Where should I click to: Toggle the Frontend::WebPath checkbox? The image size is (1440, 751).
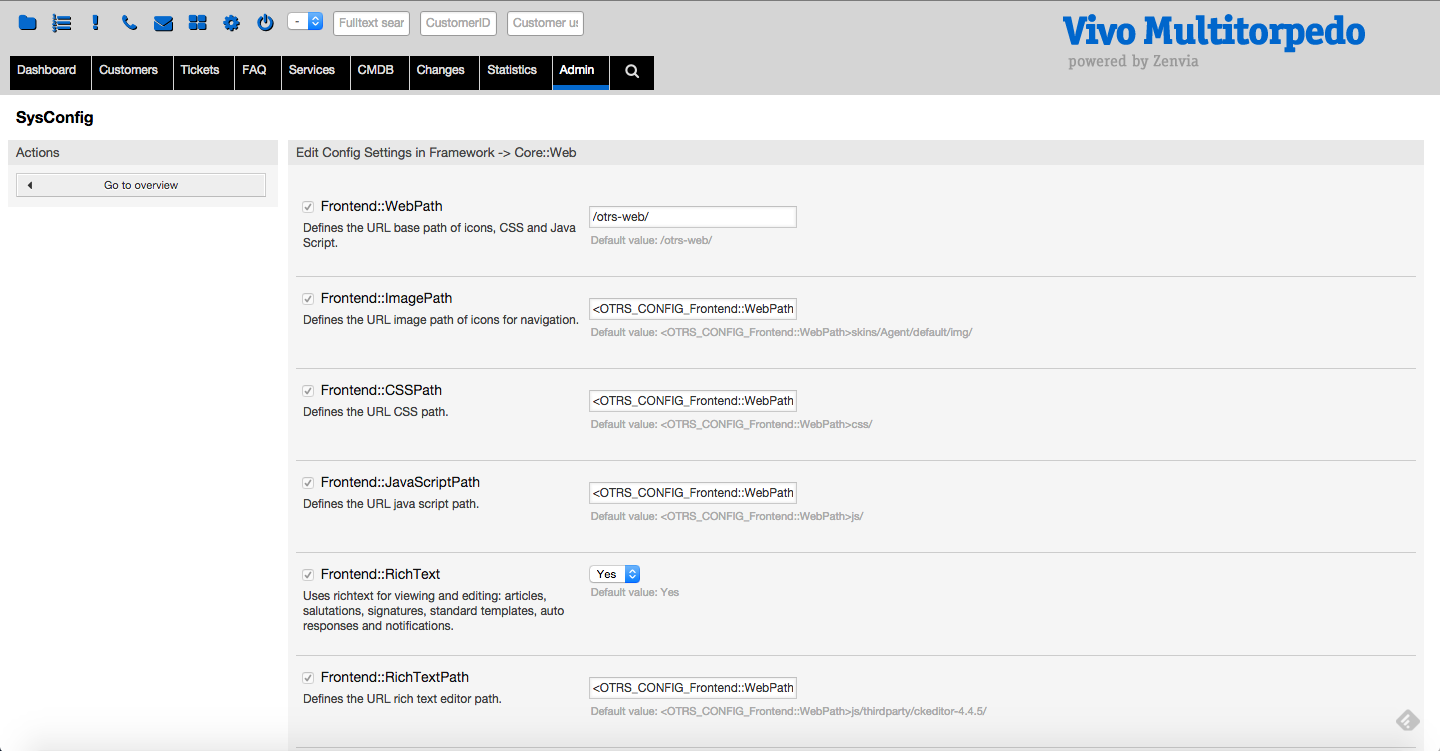tap(308, 207)
